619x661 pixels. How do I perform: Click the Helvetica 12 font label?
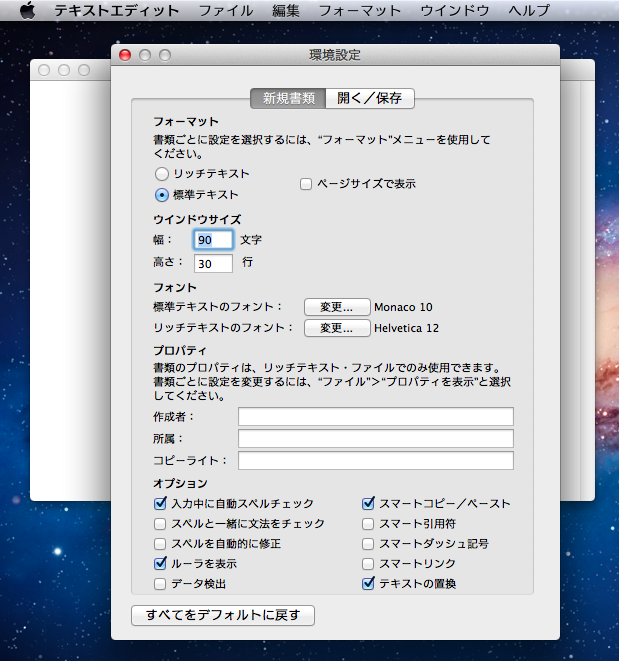click(406, 328)
